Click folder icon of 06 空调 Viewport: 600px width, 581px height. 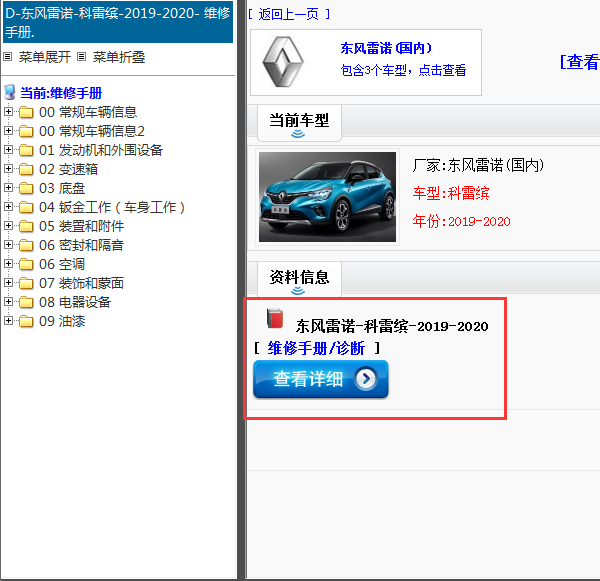pyautogui.click(x=26, y=264)
